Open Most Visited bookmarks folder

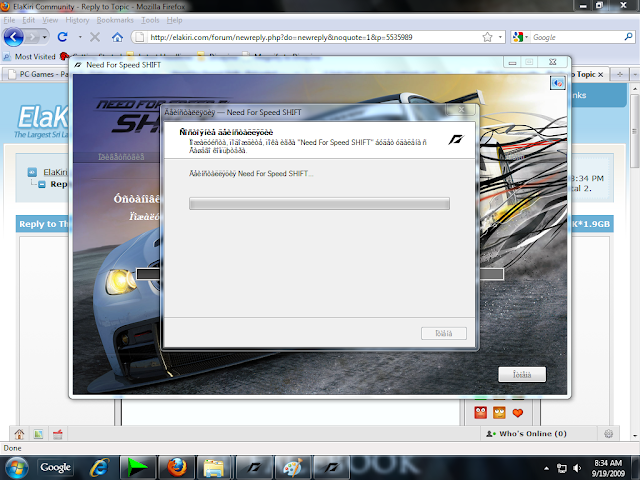pos(29,56)
